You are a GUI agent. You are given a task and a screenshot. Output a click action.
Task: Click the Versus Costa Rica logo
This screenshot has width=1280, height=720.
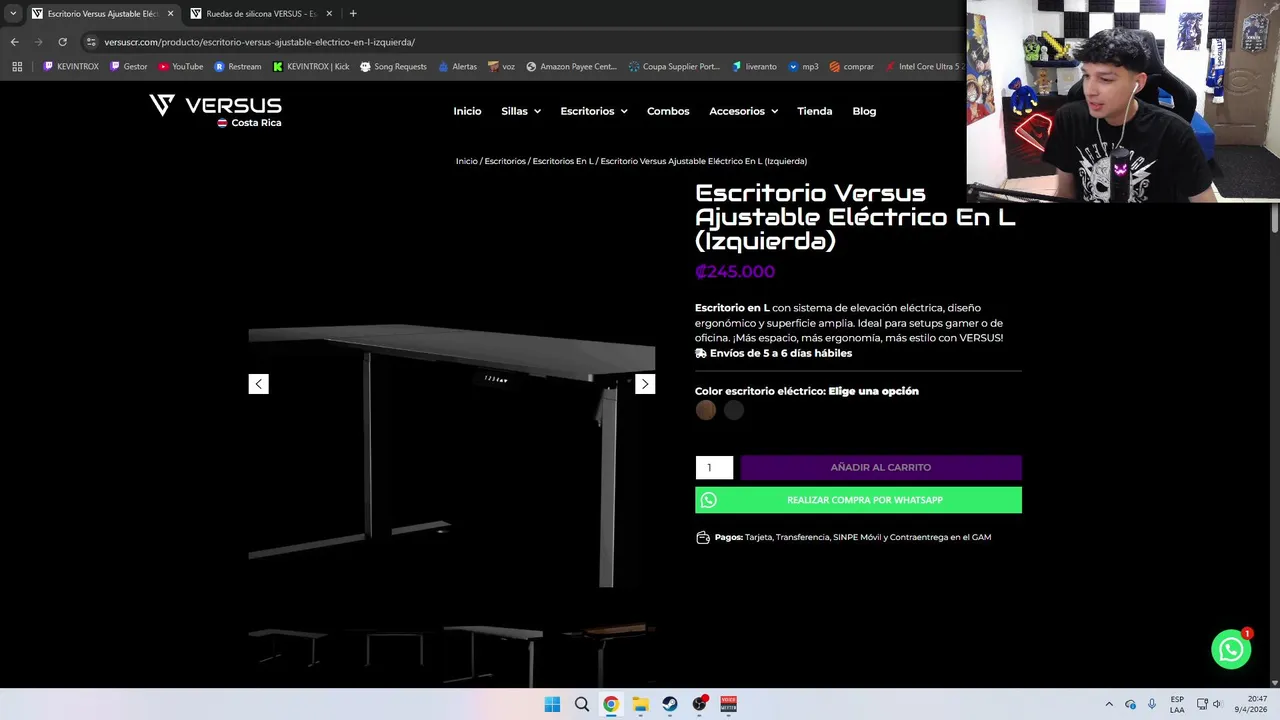[215, 111]
